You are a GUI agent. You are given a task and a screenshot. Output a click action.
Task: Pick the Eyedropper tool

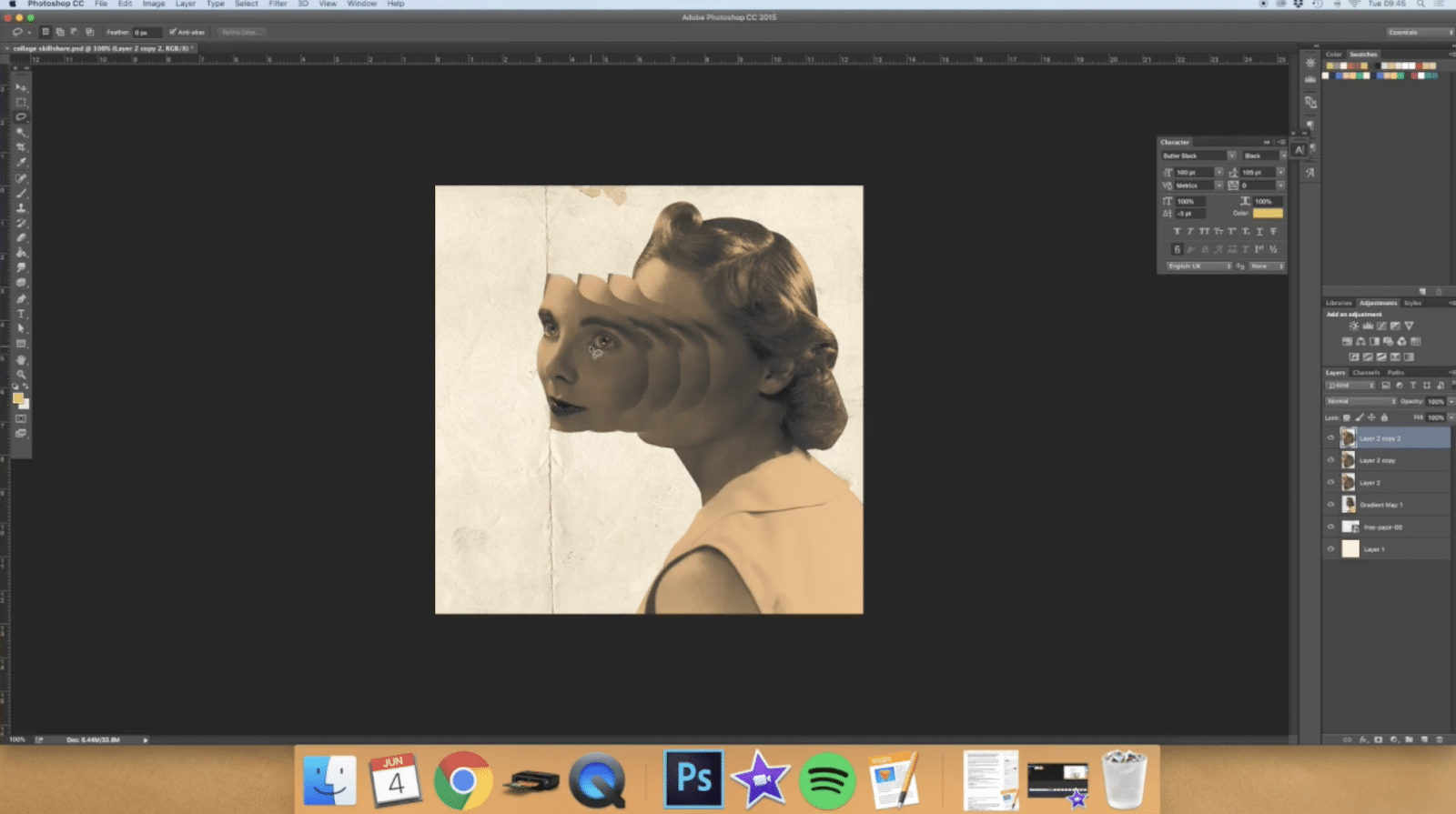[x=21, y=163]
